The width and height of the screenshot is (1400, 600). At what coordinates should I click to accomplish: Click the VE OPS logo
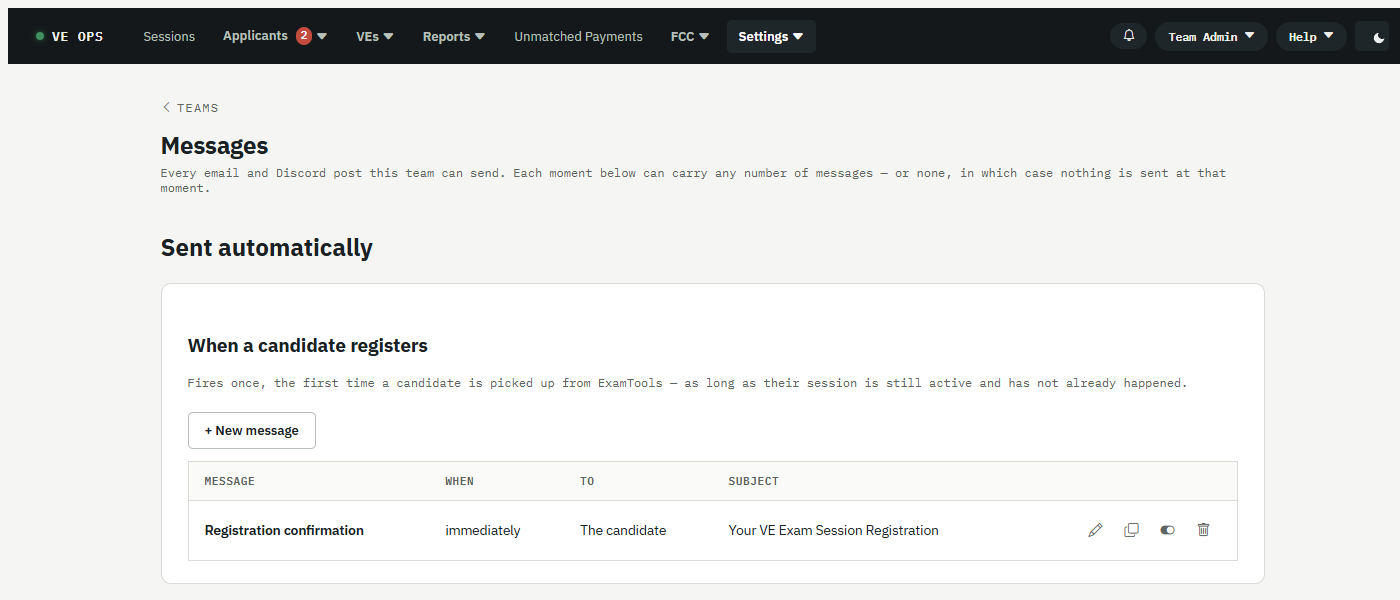pyautogui.click(x=69, y=36)
